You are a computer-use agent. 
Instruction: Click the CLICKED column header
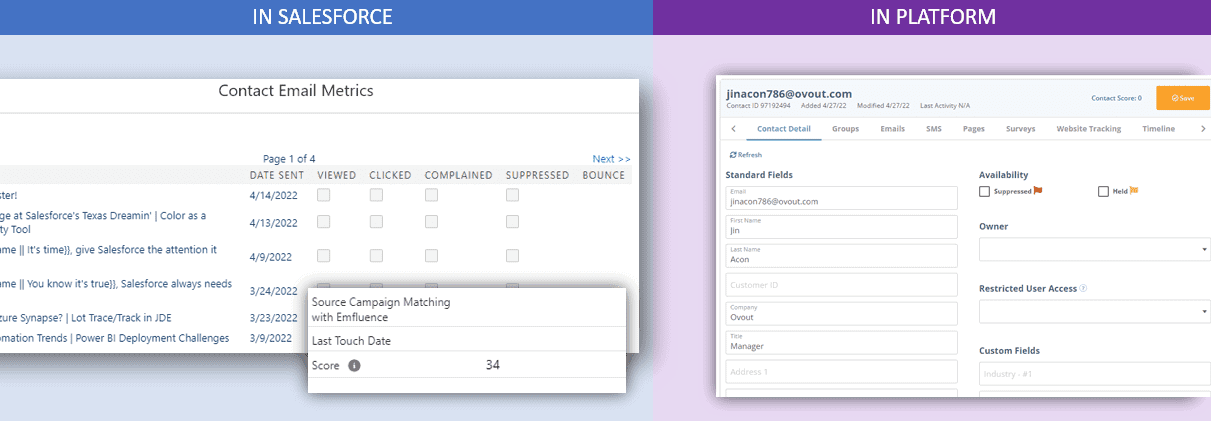(x=390, y=175)
